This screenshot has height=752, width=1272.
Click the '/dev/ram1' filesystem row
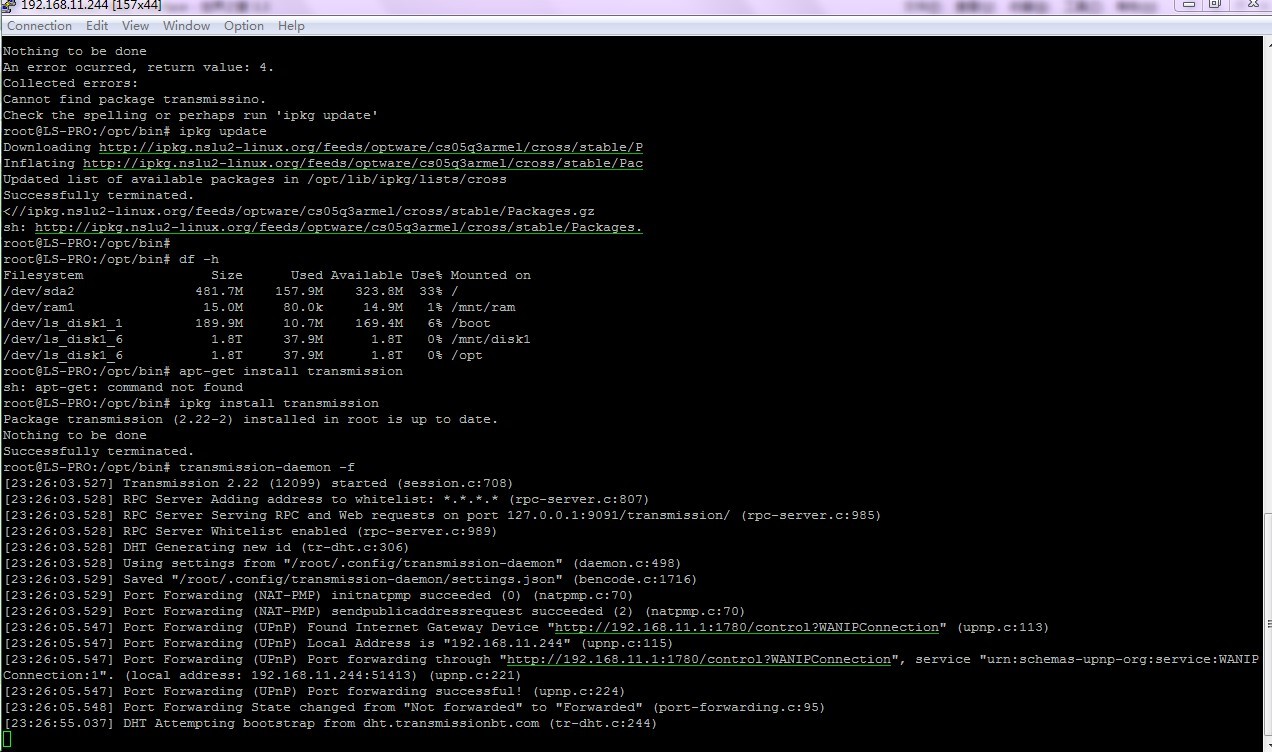point(259,308)
